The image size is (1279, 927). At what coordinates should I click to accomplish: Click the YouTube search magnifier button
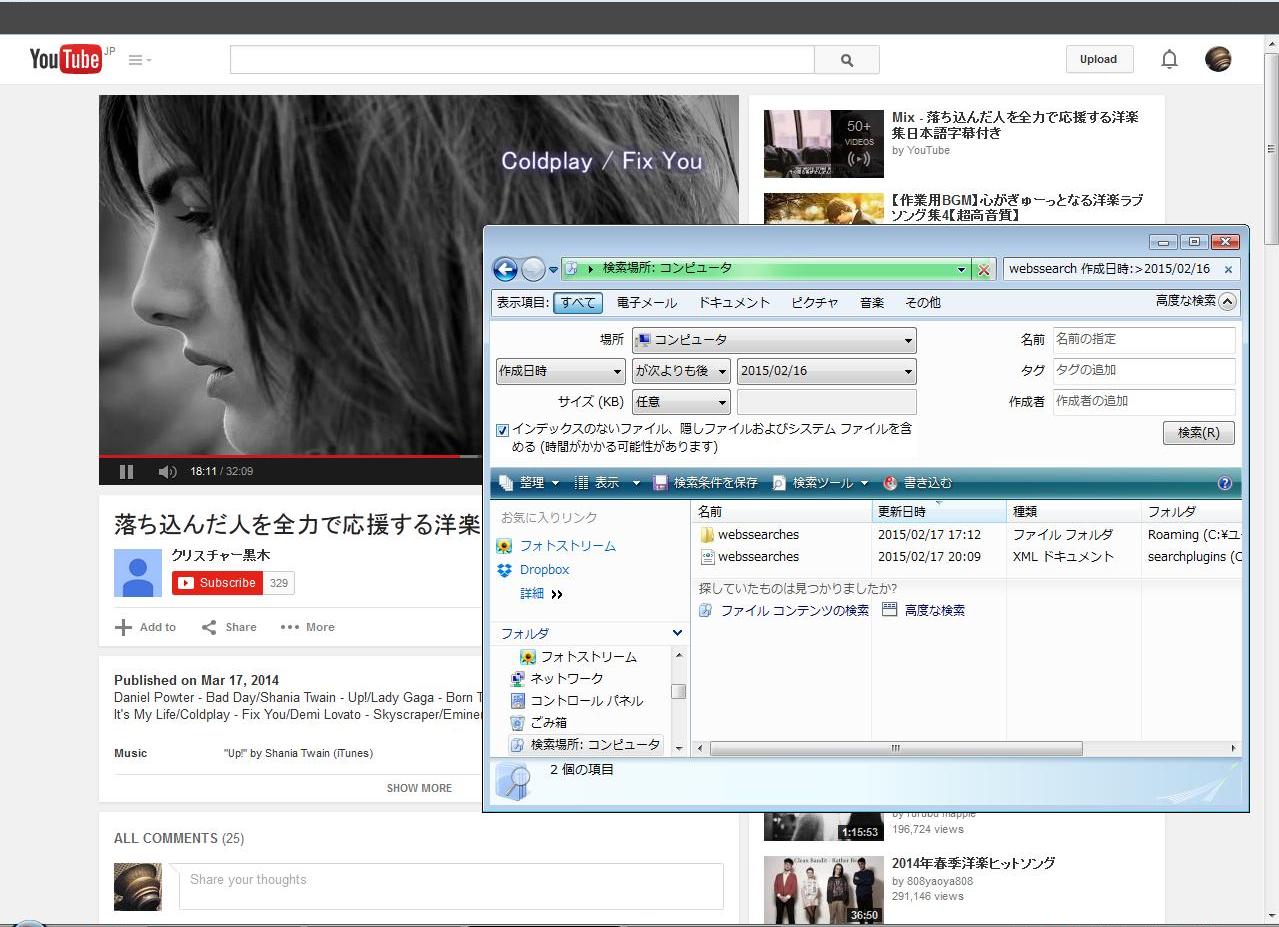[x=847, y=60]
